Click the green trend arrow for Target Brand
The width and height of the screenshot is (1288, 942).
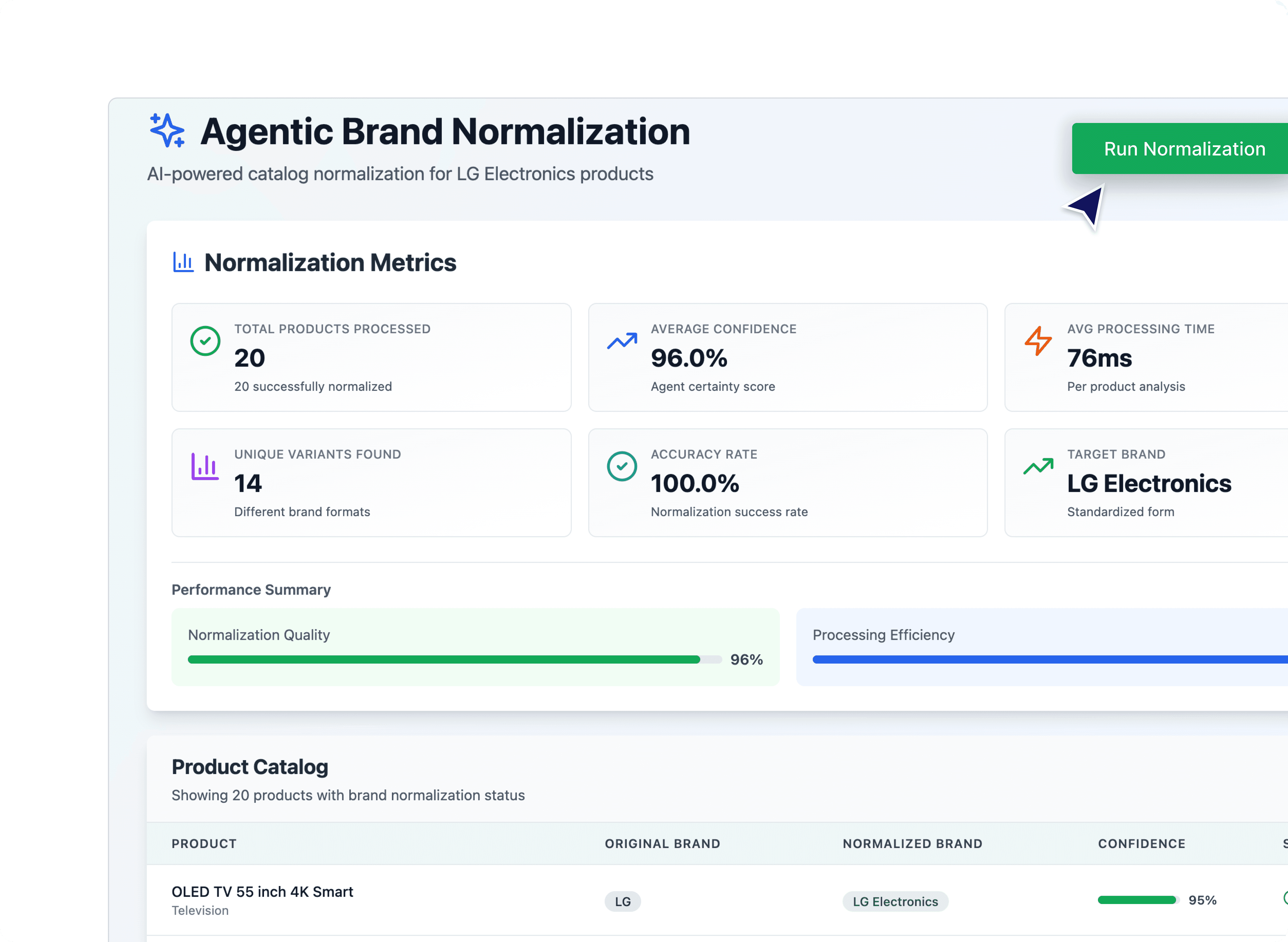coord(1038,466)
